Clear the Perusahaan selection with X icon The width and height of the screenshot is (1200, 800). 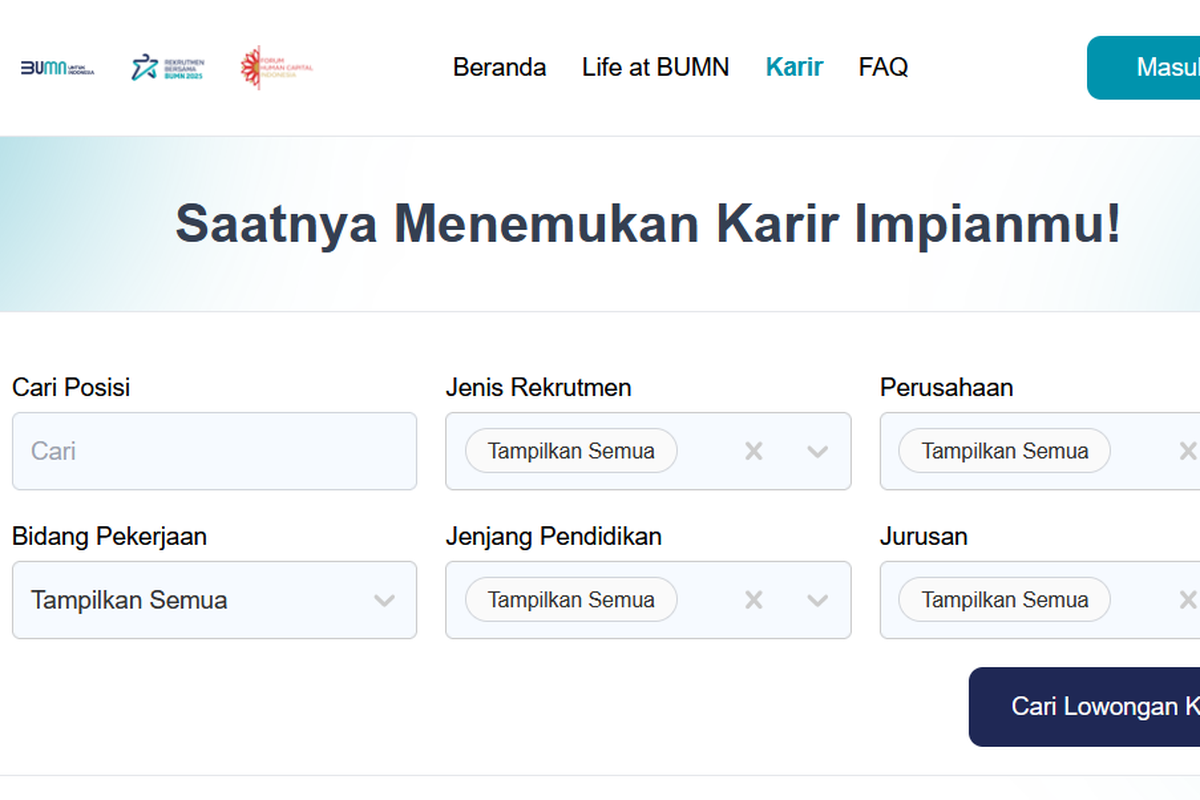(1187, 451)
